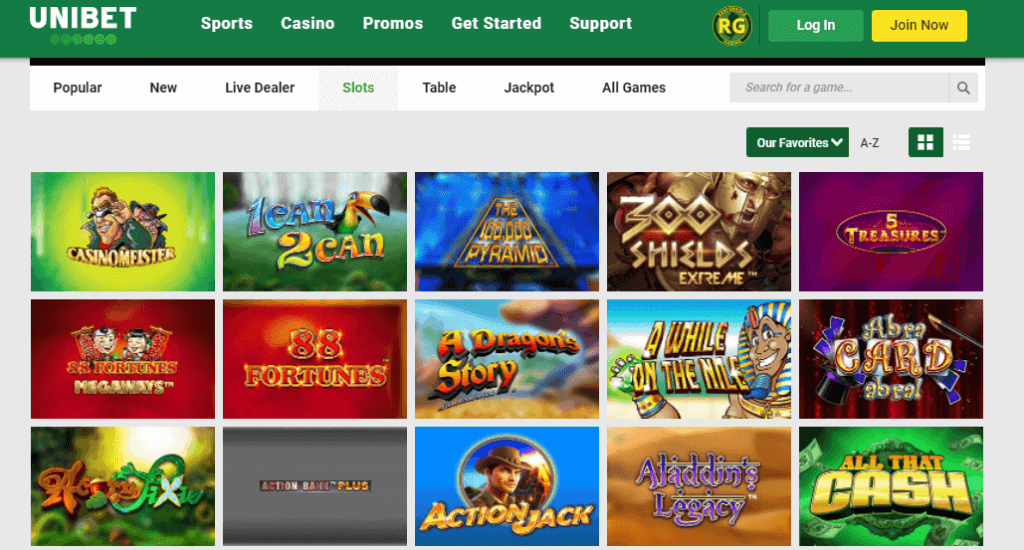Launch the Action Jack slot

507,487
